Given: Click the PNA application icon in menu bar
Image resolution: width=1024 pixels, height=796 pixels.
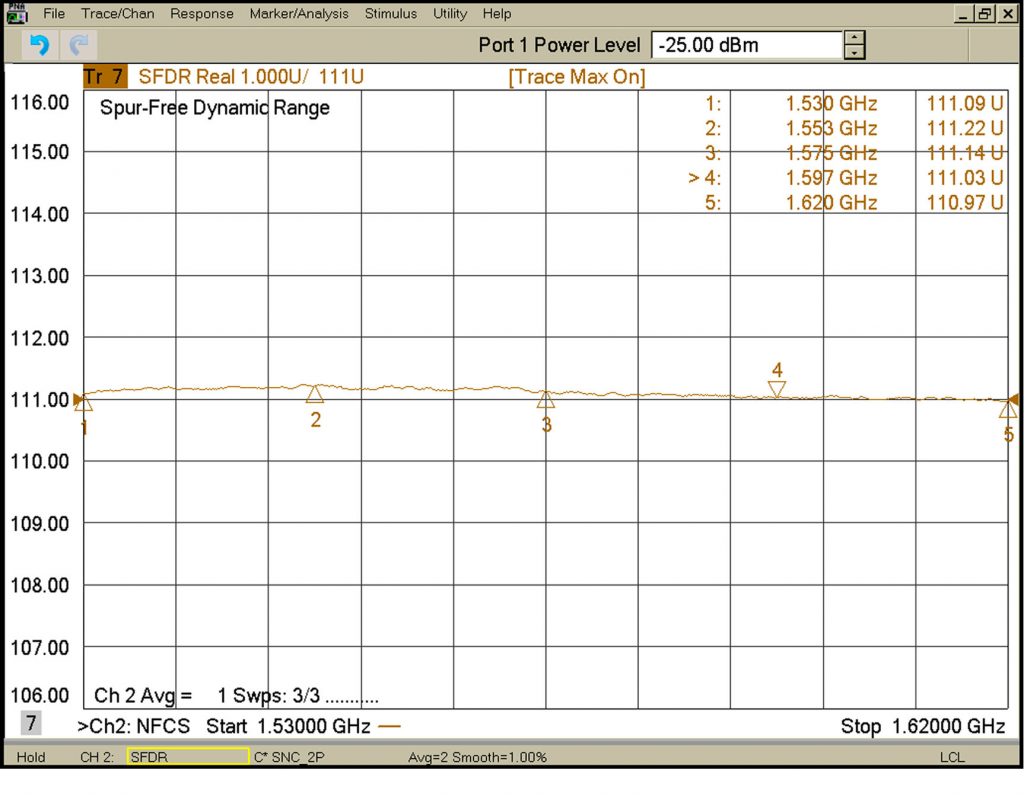Looking at the screenshot, I should [17, 14].
